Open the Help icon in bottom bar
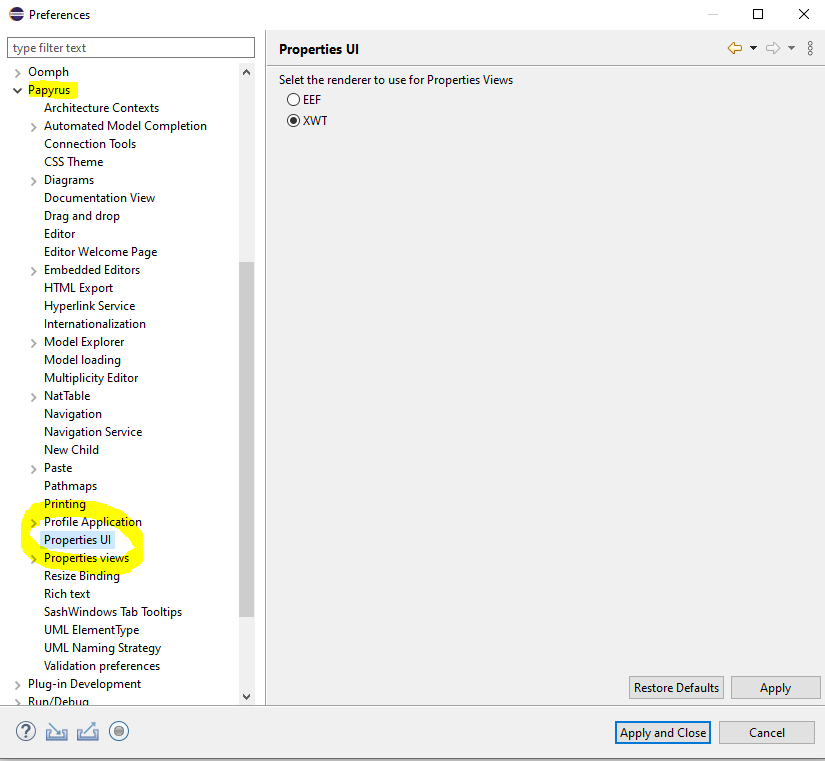This screenshot has height=761, width=825. [x=26, y=731]
